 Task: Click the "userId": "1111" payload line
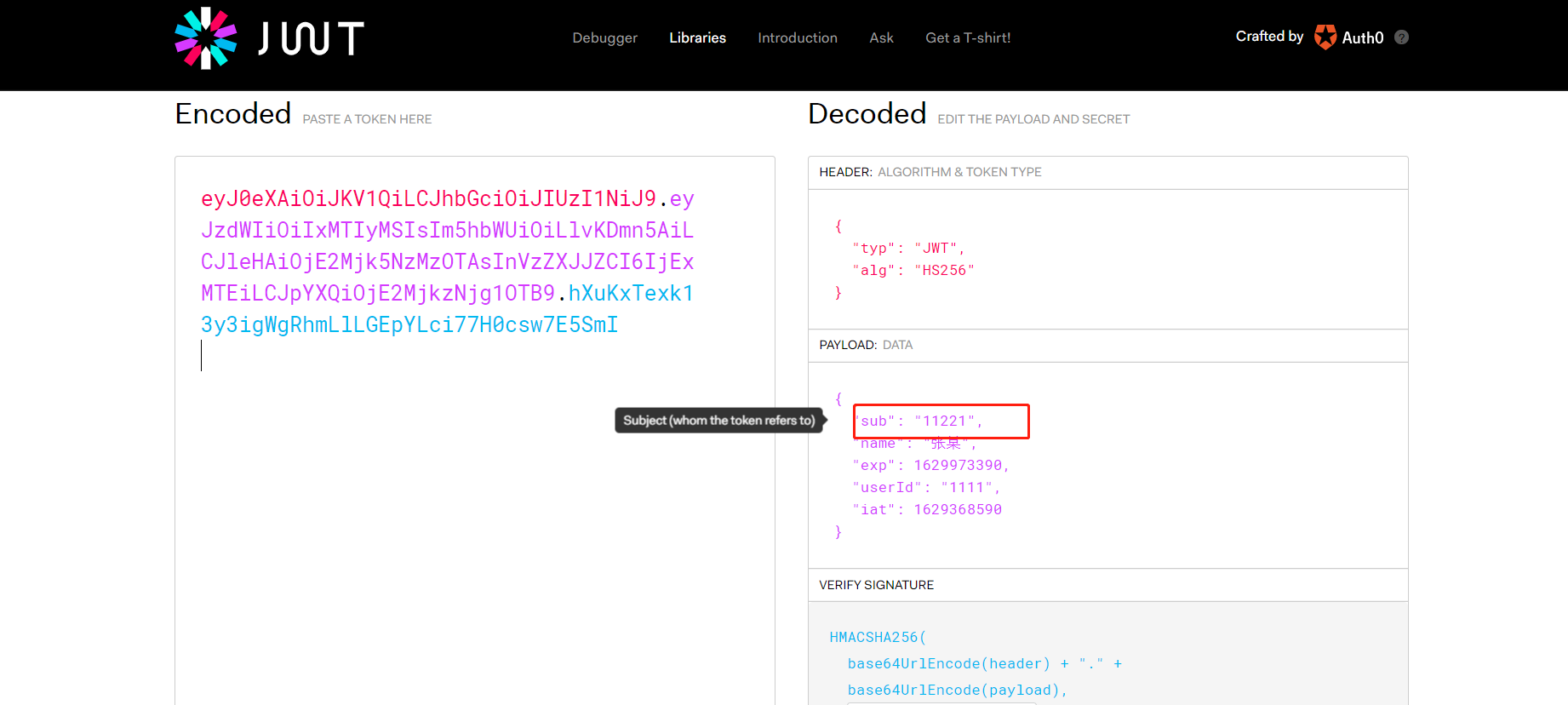[926, 487]
